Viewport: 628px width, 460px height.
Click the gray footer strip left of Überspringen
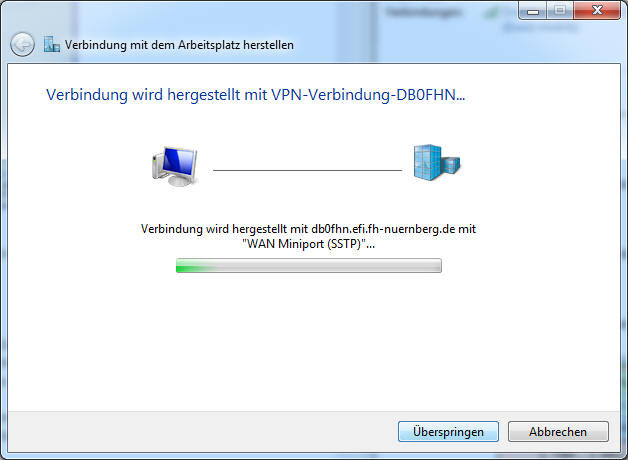(x=202, y=432)
